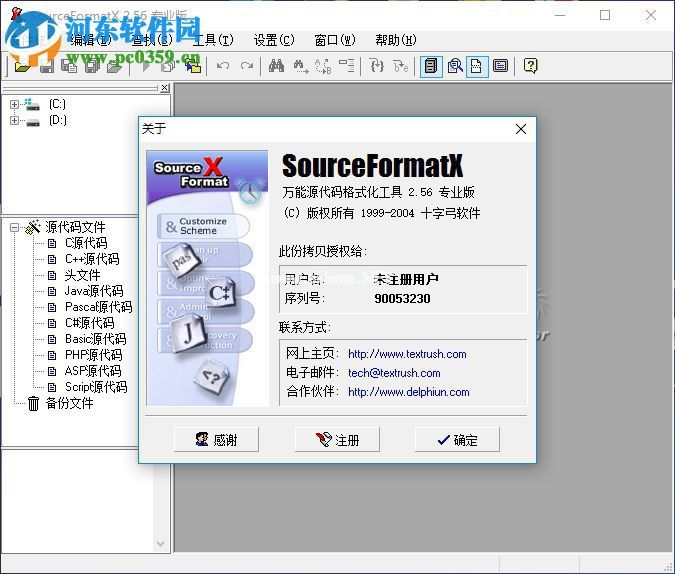Click the Save All double-floppy icon

click(92, 66)
